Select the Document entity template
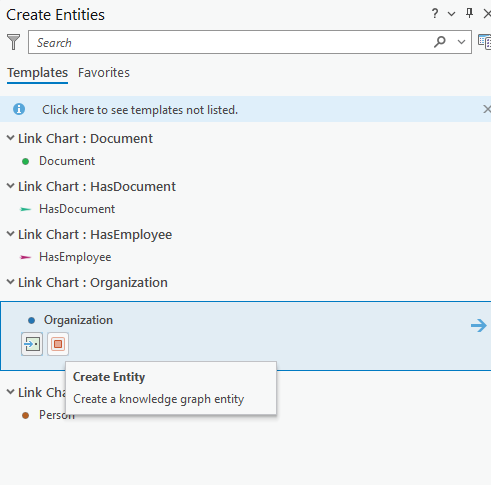 67,161
